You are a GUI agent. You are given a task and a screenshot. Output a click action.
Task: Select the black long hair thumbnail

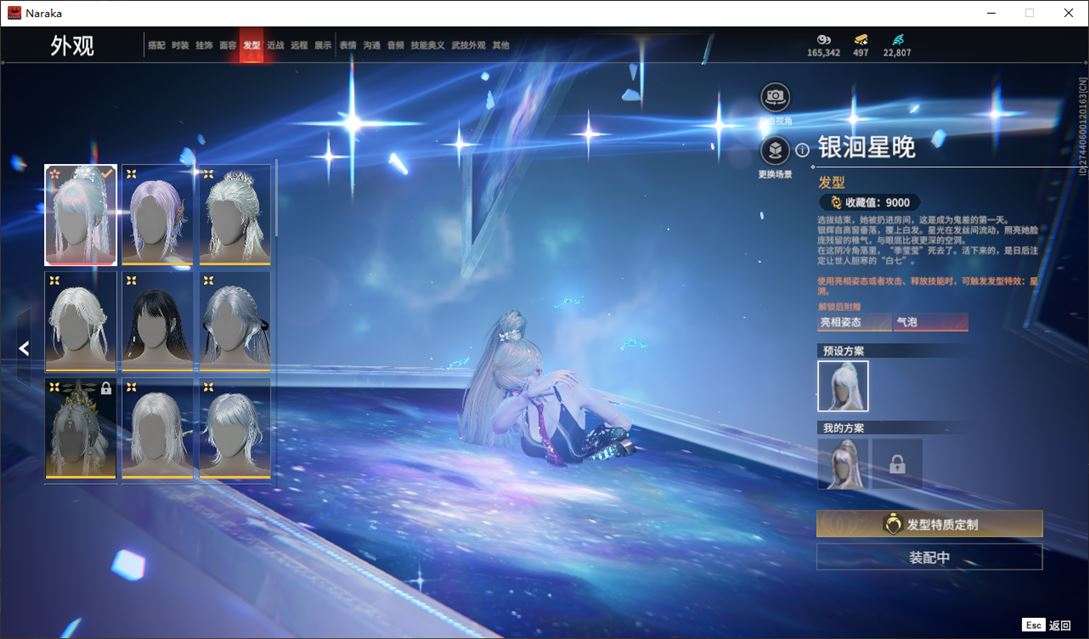(158, 322)
